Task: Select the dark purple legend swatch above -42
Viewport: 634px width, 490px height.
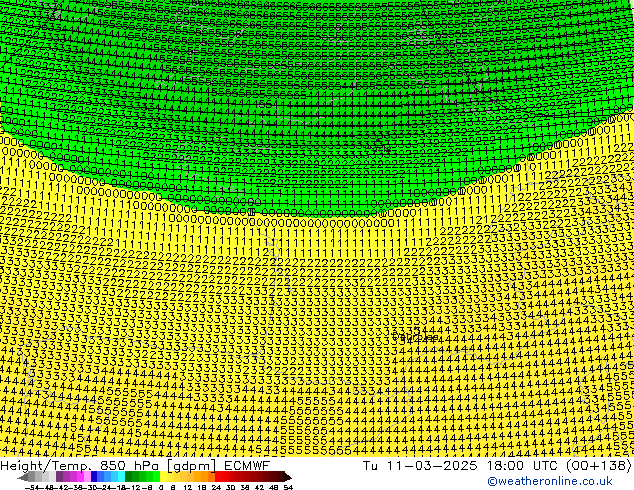Action: [59, 476]
